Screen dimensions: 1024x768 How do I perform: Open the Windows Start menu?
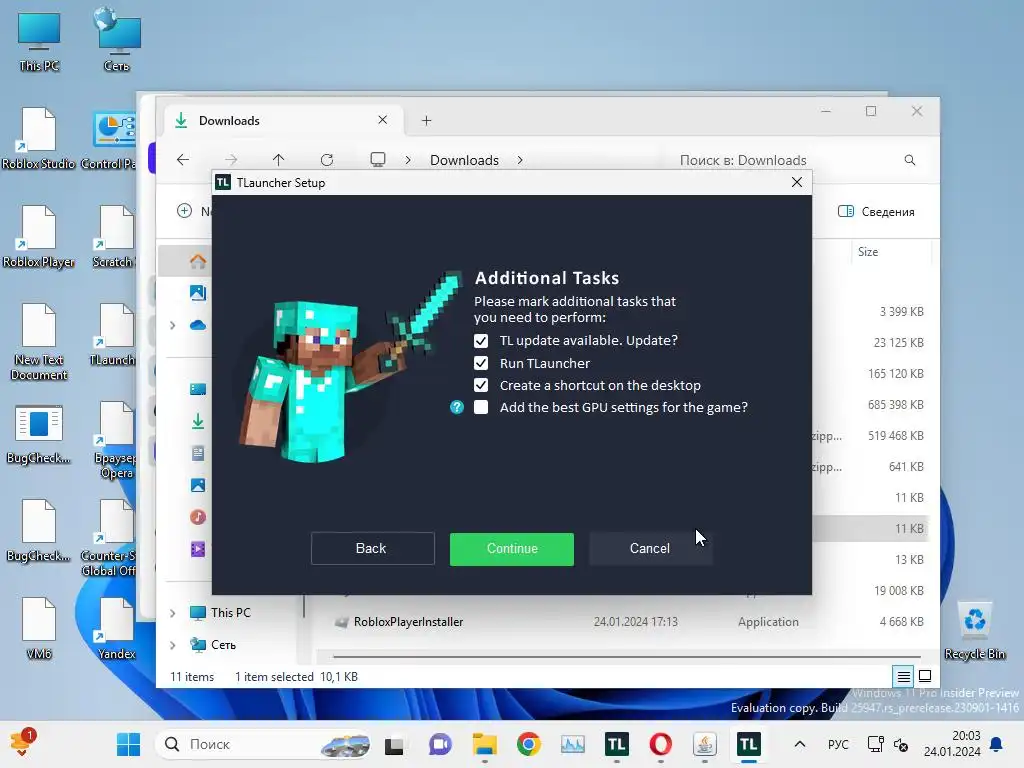[128, 744]
